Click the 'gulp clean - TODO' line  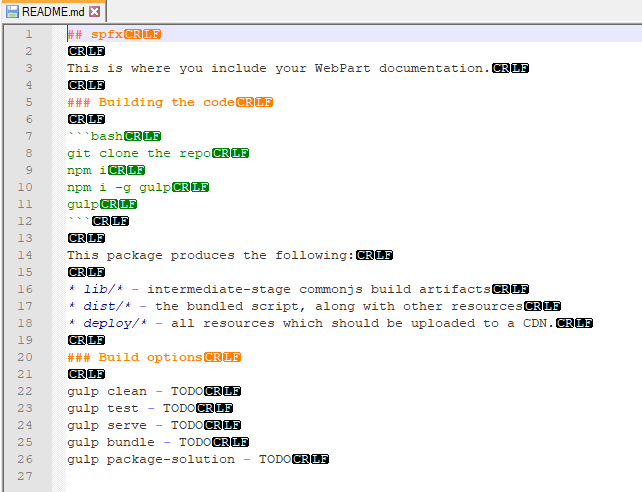135,391
